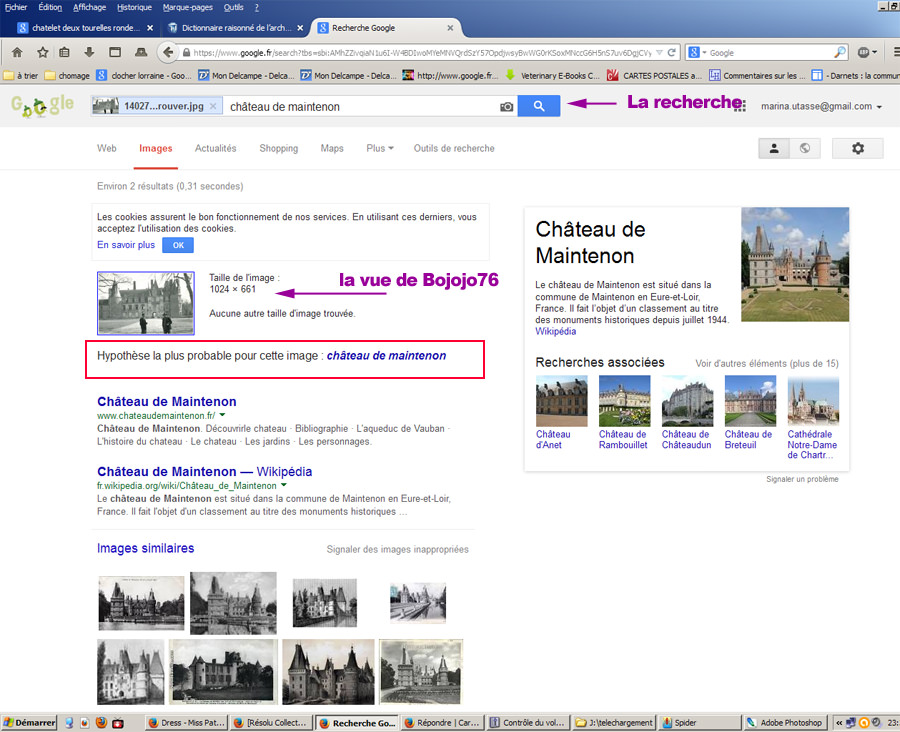The height and width of the screenshot is (732, 900).
Task: Open the Affichage menu
Action: click(x=90, y=7)
